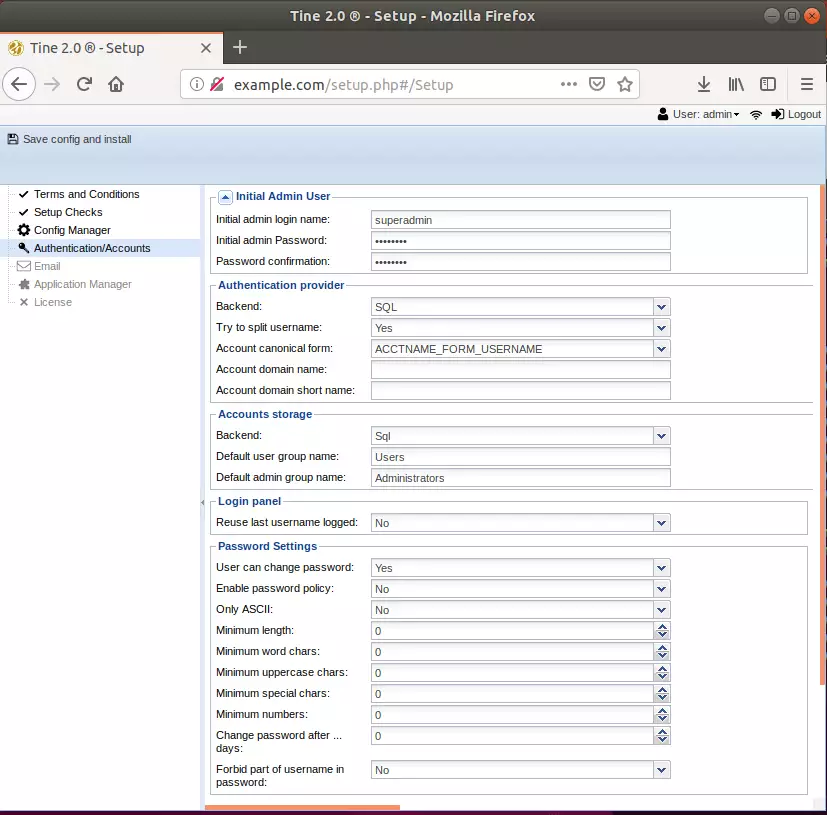Click the Email envelope icon in sidebar
827x815 pixels.
(24, 266)
